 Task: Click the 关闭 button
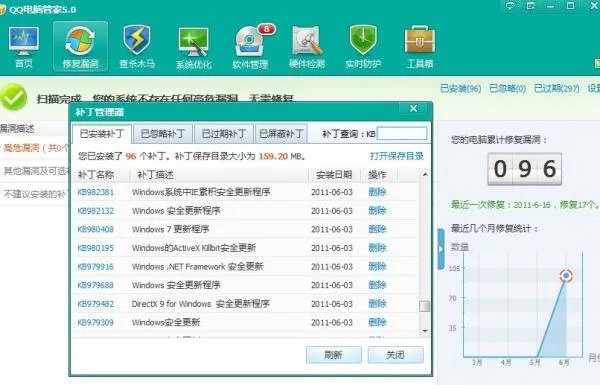(x=395, y=355)
